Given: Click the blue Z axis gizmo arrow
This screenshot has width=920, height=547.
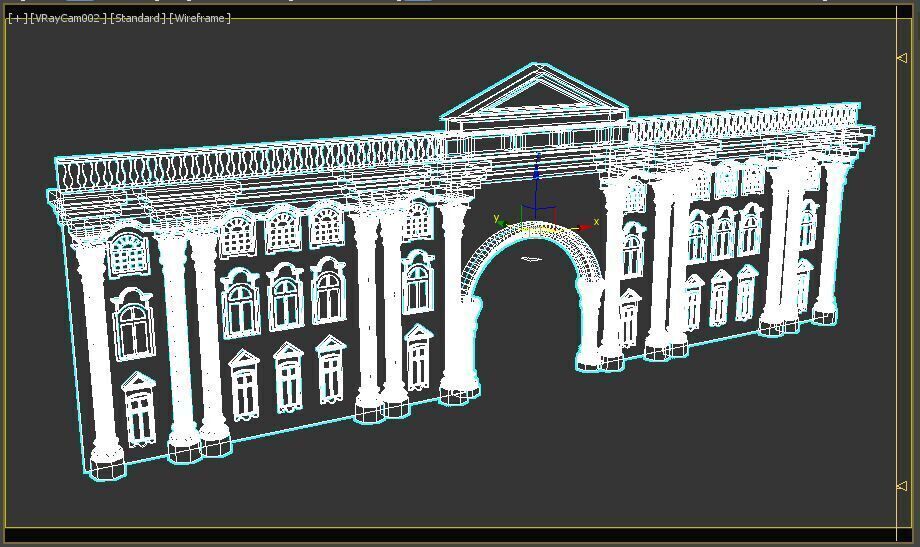Looking at the screenshot, I should (536, 173).
